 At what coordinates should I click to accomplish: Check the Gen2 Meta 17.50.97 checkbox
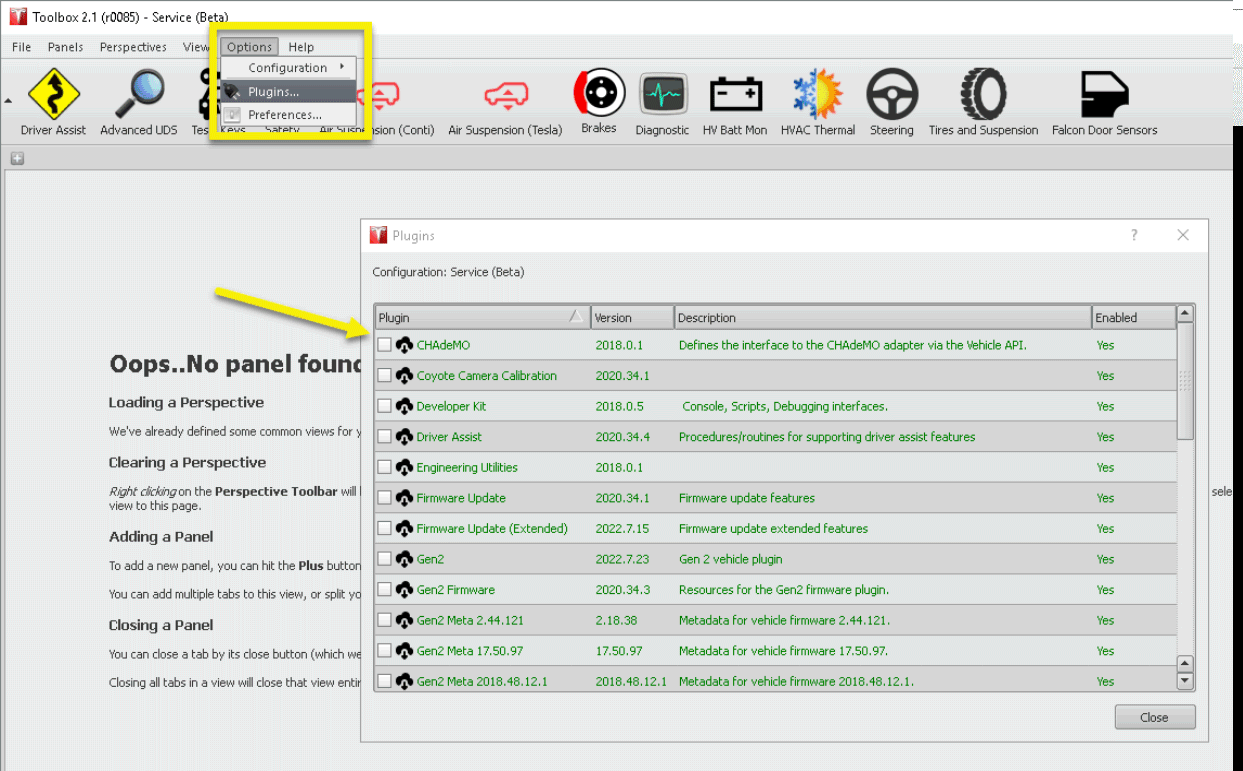coord(385,651)
